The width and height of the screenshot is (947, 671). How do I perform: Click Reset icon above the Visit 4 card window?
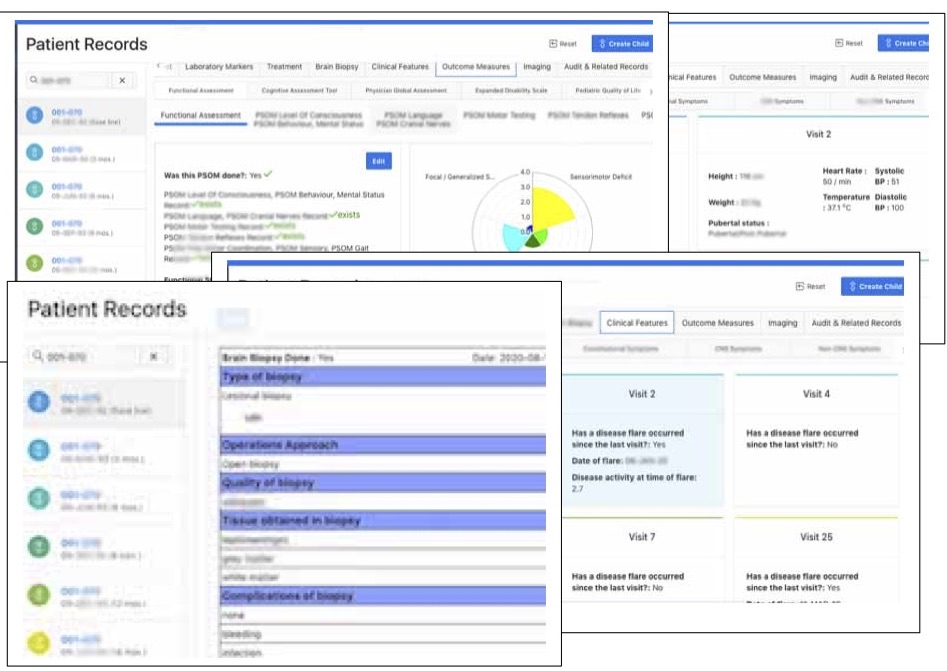pyautogui.click(x=800, y=286)
